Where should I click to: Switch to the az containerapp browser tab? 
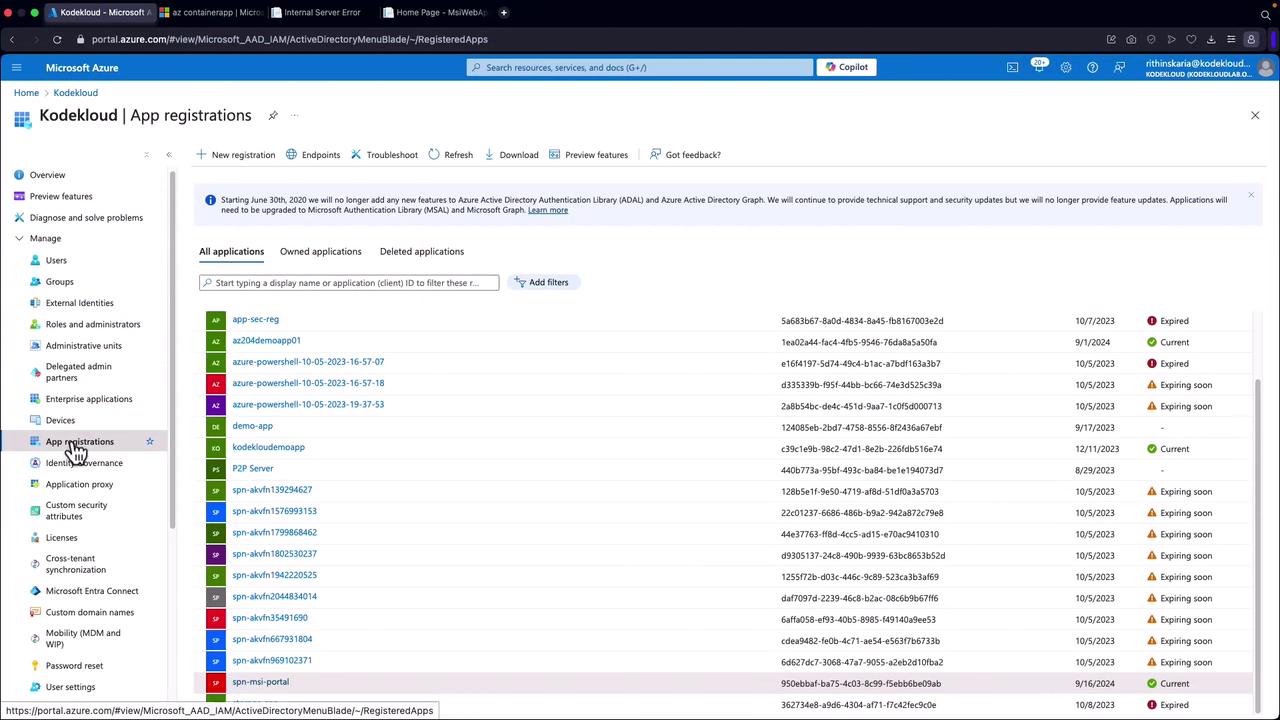click(x=211, y=12)
